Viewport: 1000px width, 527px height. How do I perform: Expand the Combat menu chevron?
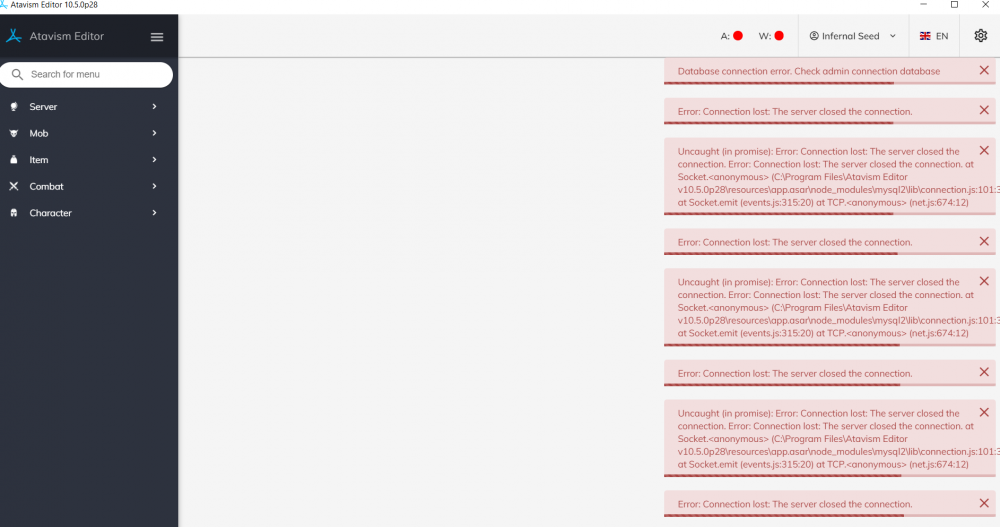[x=154, y=186]
